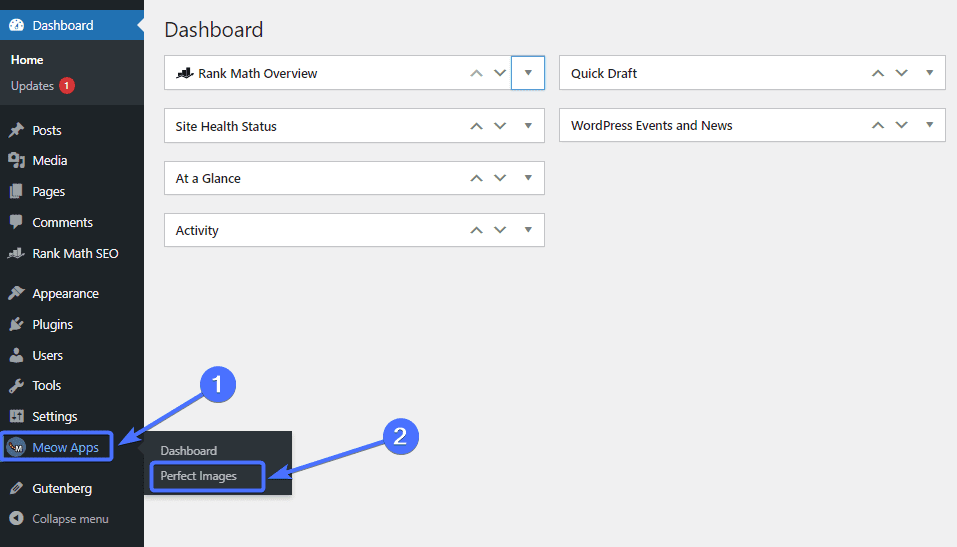Toggle the WordPress Events and News panel

coord(930,125)
